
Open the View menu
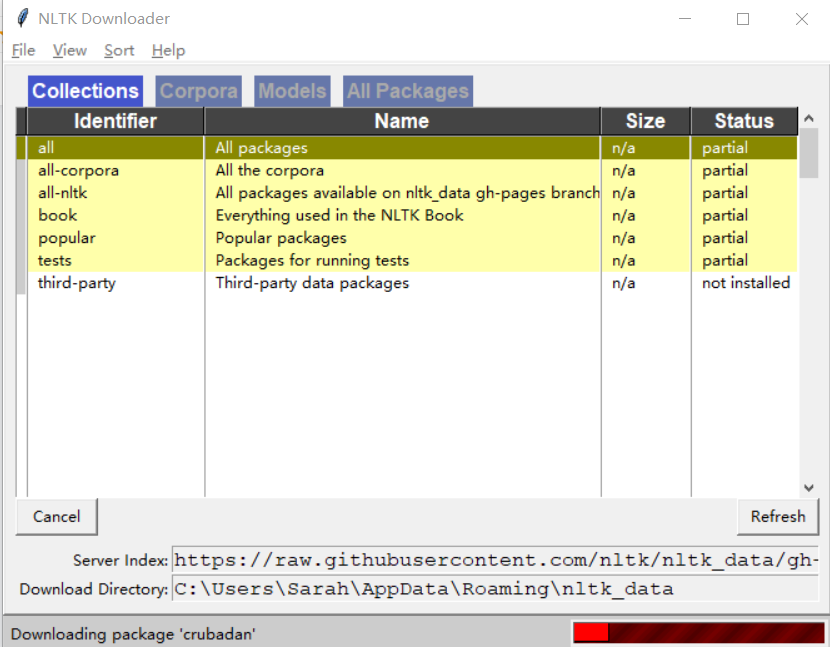pos(69,50)
